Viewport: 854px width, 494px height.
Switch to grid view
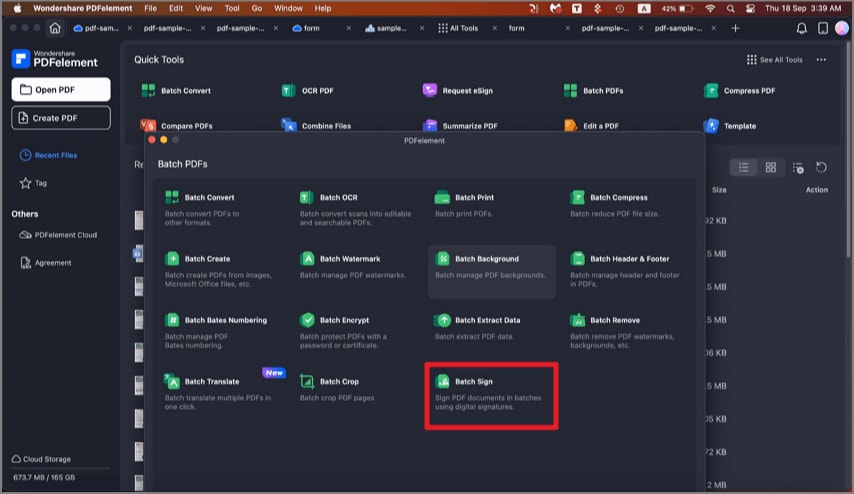click(x=771, y=167)
